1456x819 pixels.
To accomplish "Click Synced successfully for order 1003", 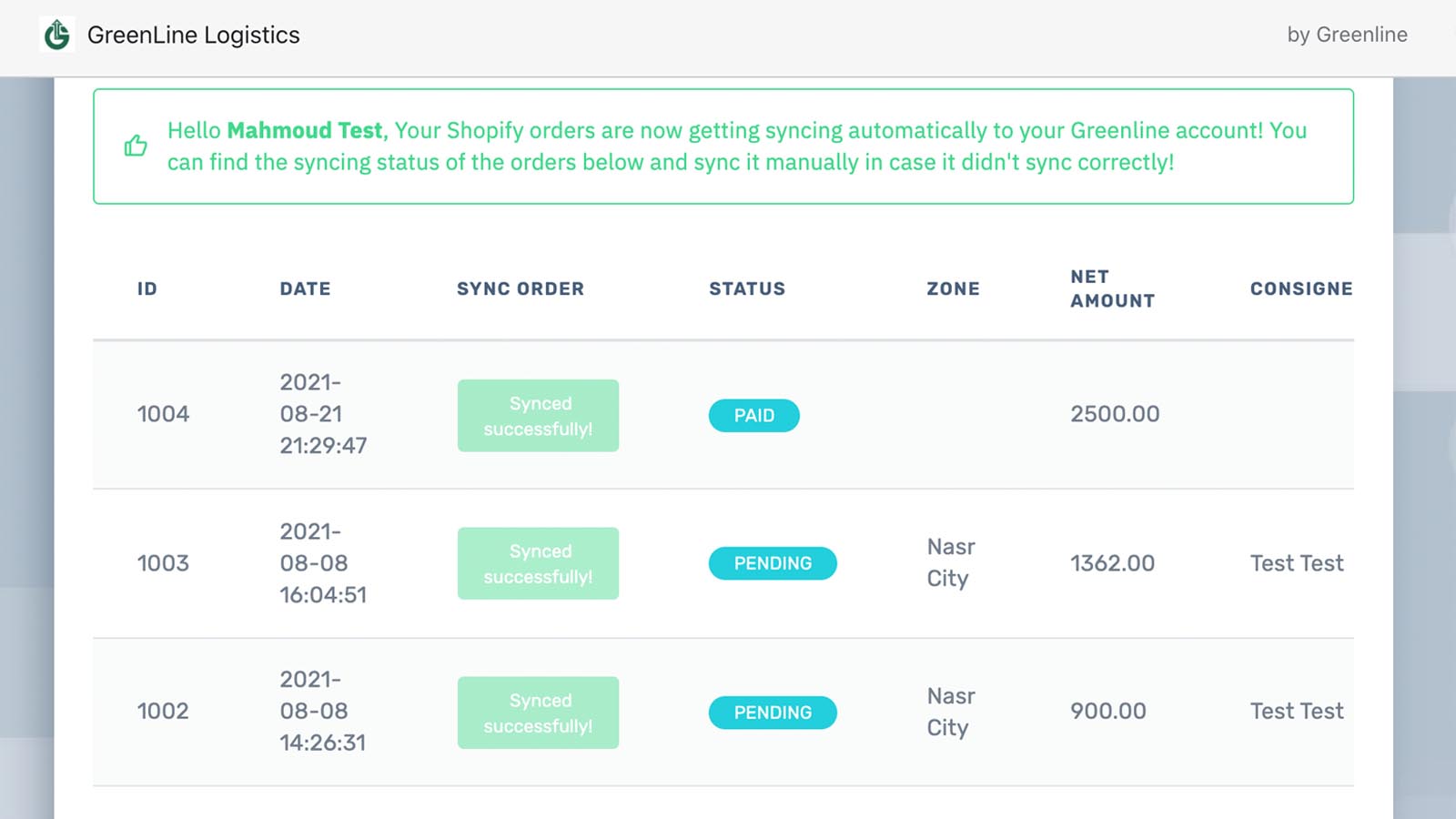I will pos(538,563).
